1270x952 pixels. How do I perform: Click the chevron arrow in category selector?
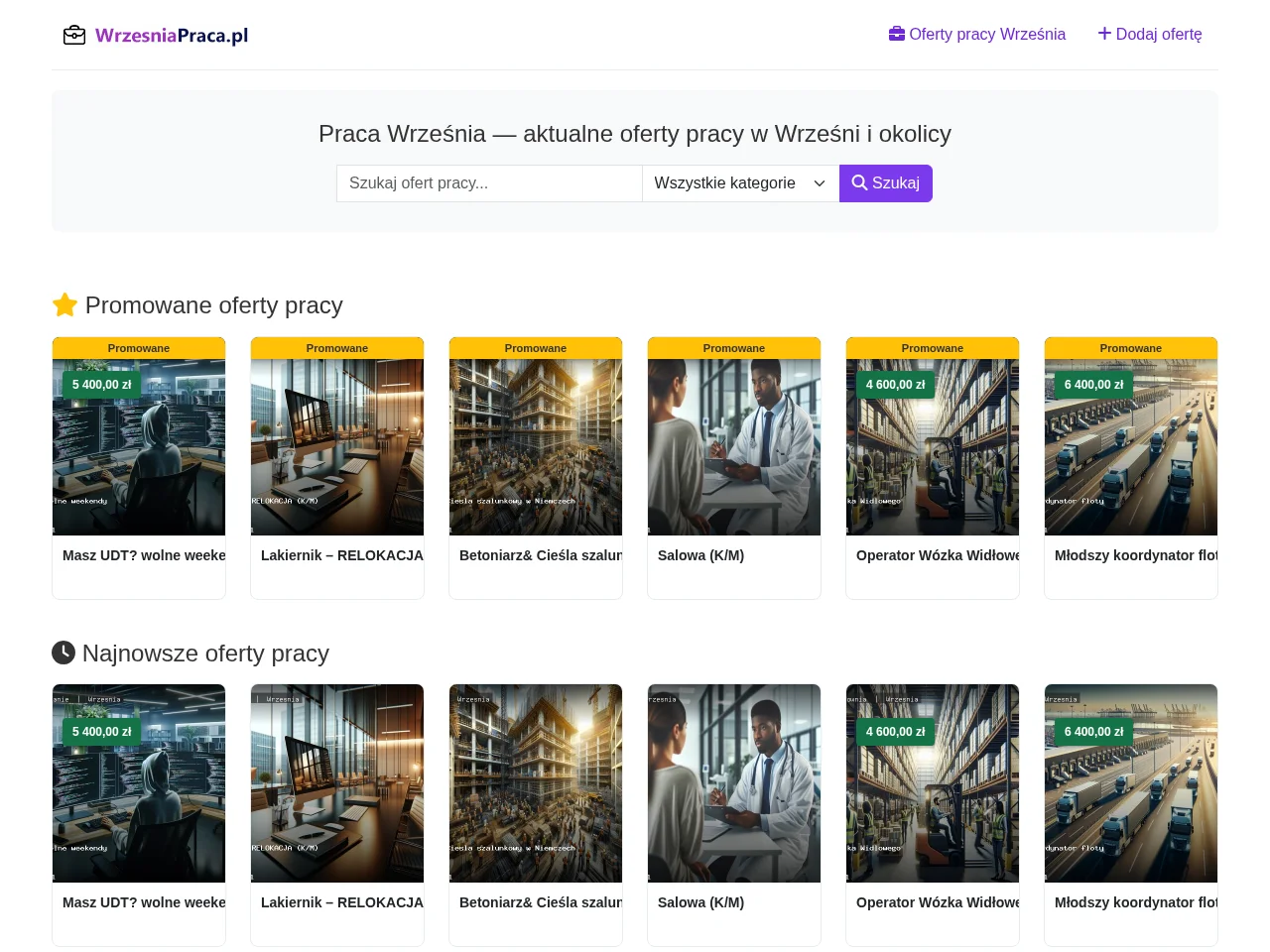point(820,183)
